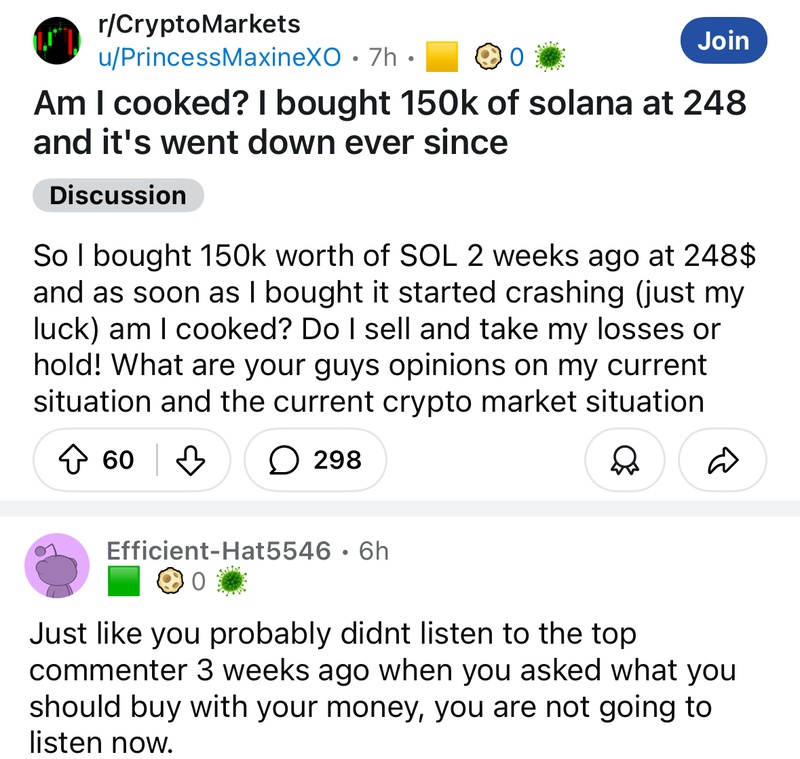
Task: Click the green square flair on the comment
Action: 124,580
